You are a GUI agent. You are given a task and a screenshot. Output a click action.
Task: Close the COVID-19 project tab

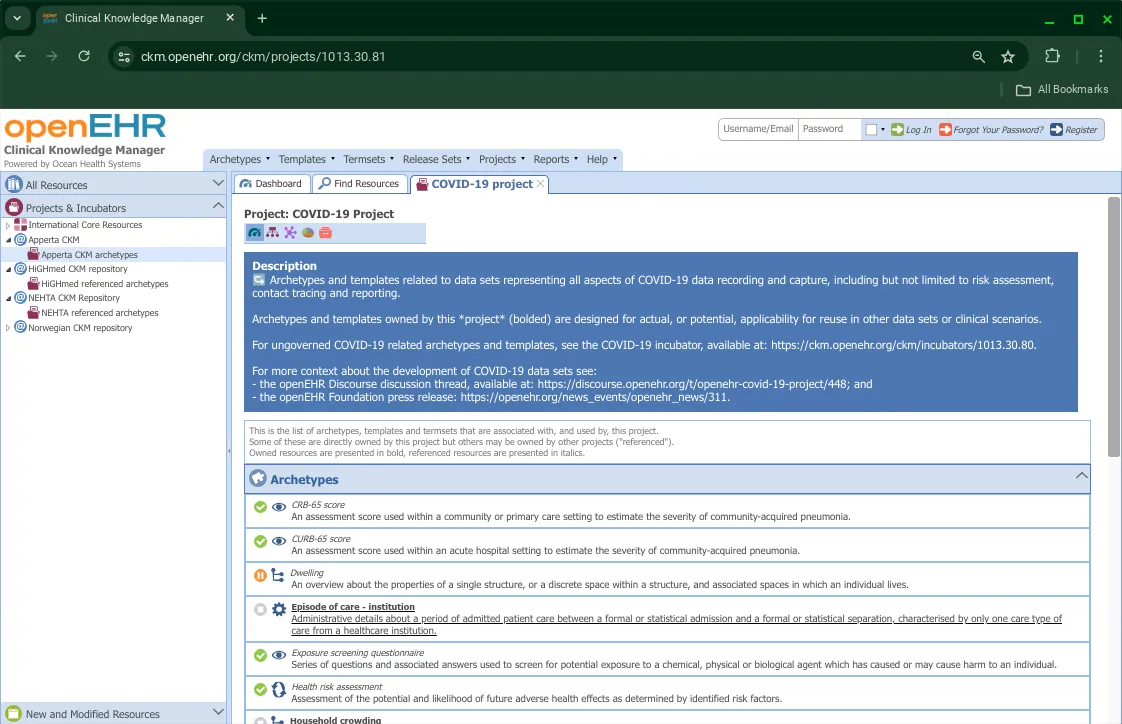[541, 184]
